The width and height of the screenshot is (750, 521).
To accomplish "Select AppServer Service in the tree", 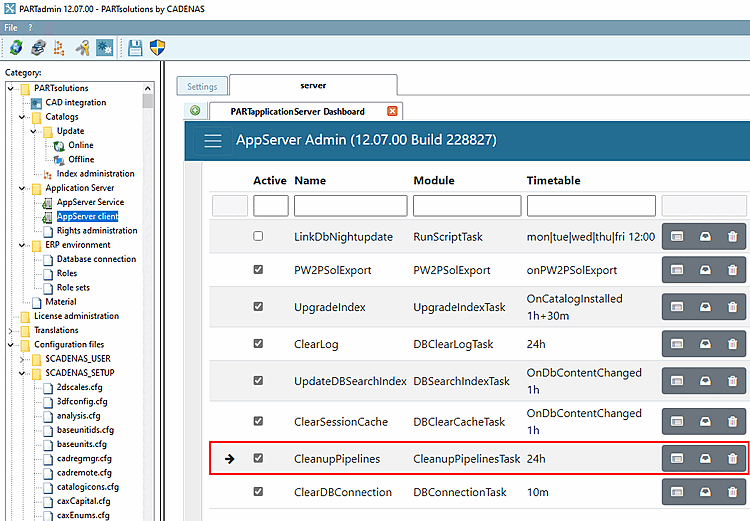I will [90, 202].
